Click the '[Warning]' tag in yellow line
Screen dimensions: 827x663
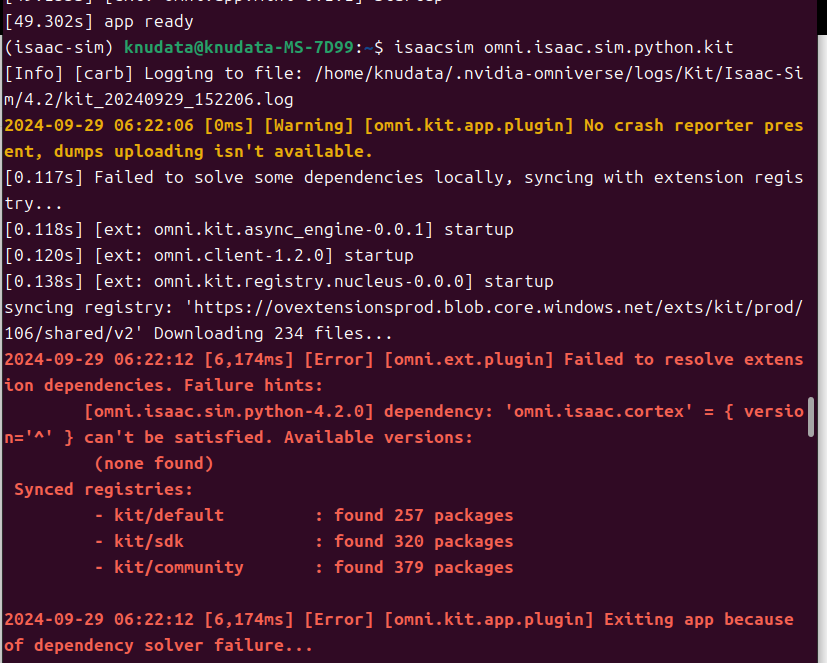[x=309, y=126]
